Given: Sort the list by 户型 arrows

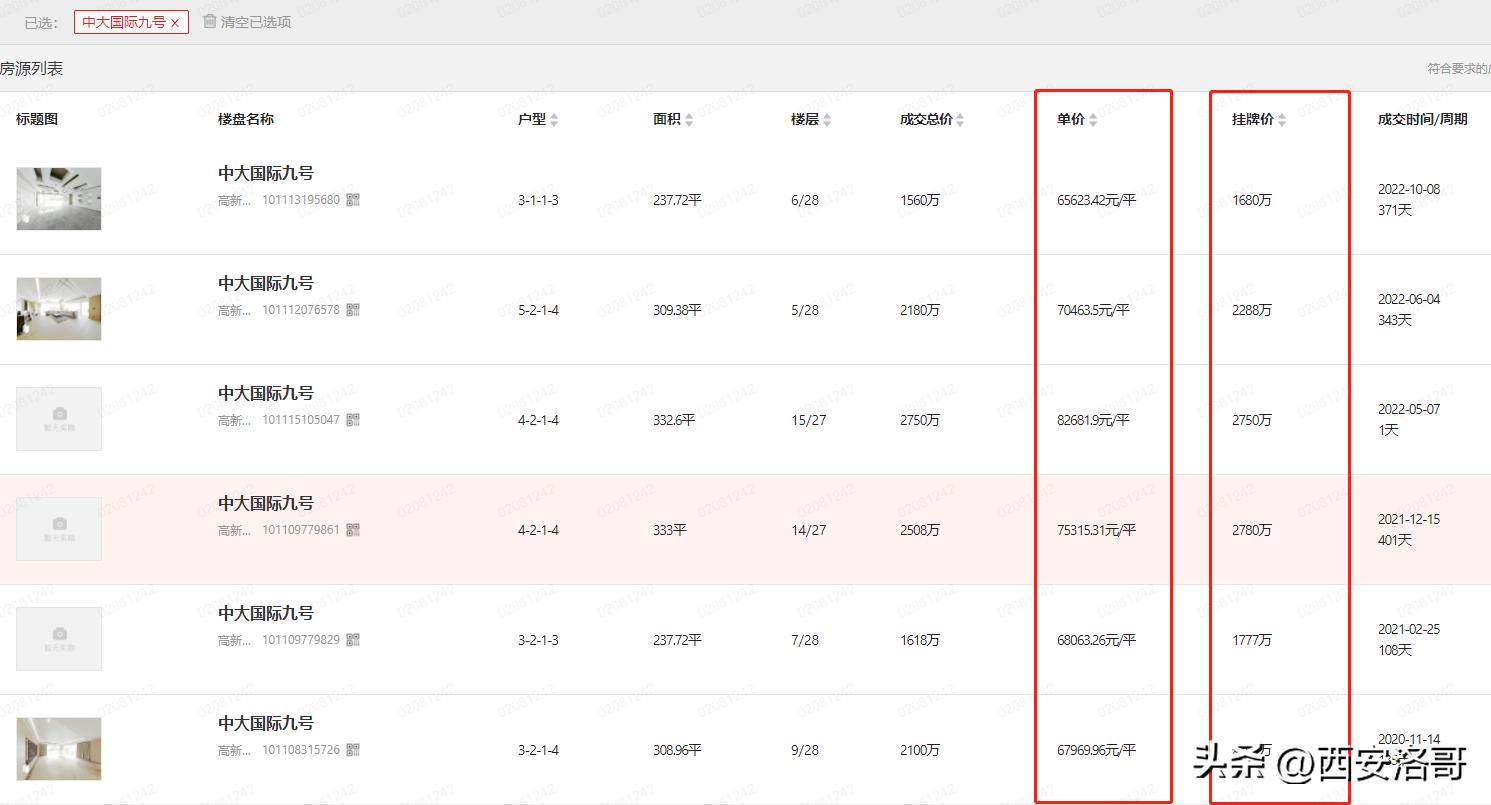Looking at the screenshot, I should click(x=554, y=120).
